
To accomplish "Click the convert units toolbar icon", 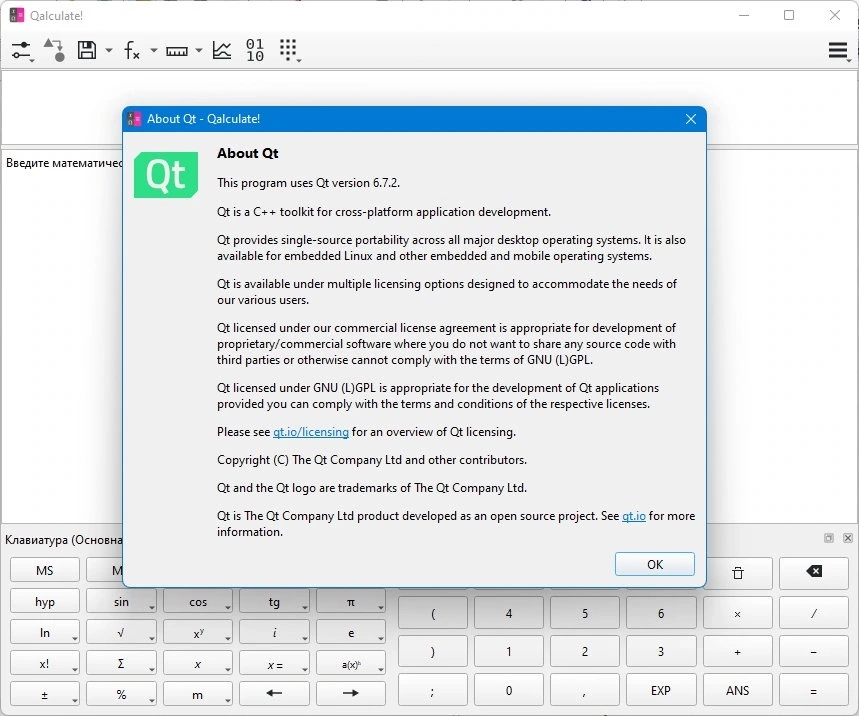I will [55, 50].
